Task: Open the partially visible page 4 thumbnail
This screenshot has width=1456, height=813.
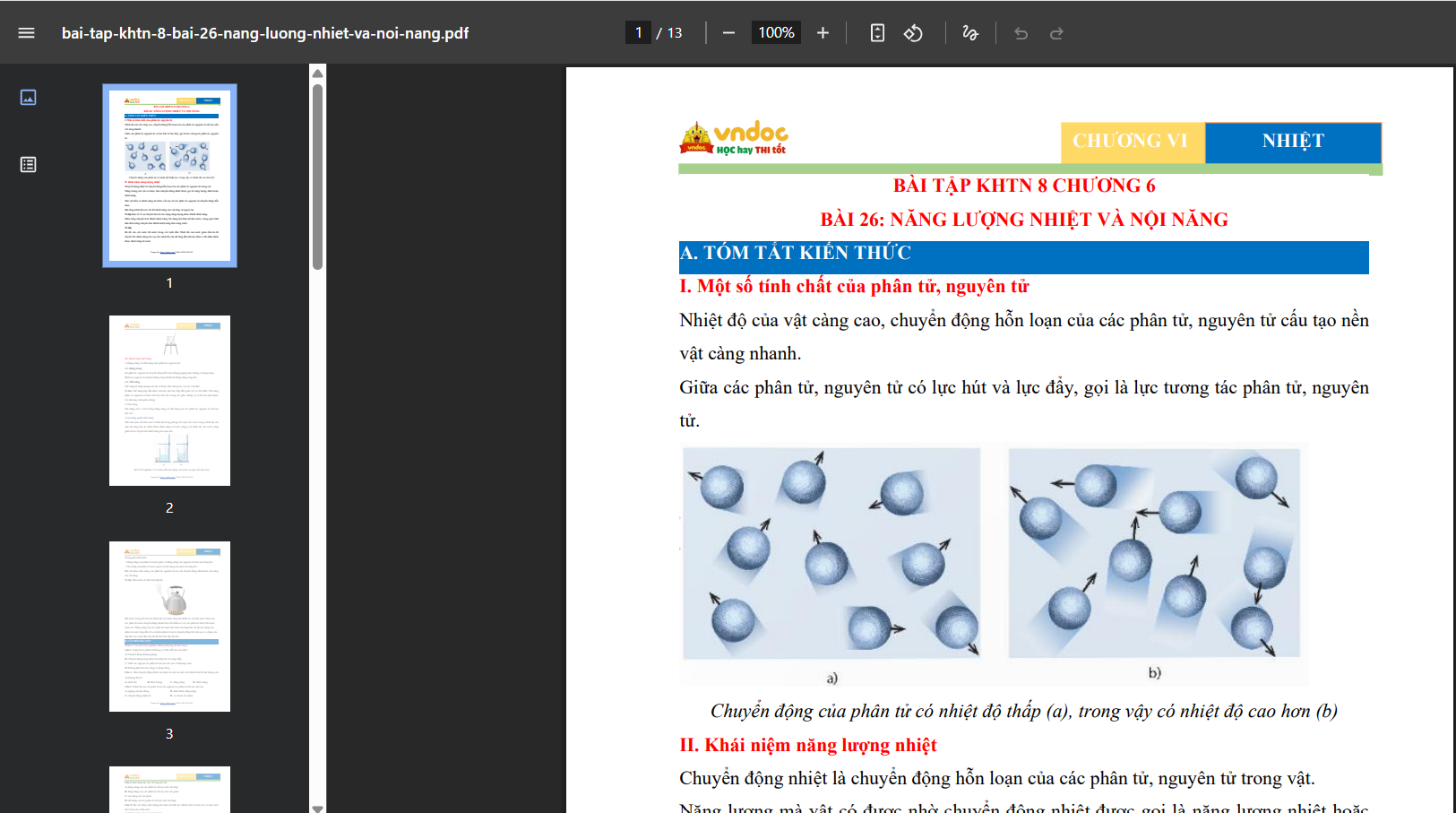Action: pyautogui.click(x=169, y=790)
